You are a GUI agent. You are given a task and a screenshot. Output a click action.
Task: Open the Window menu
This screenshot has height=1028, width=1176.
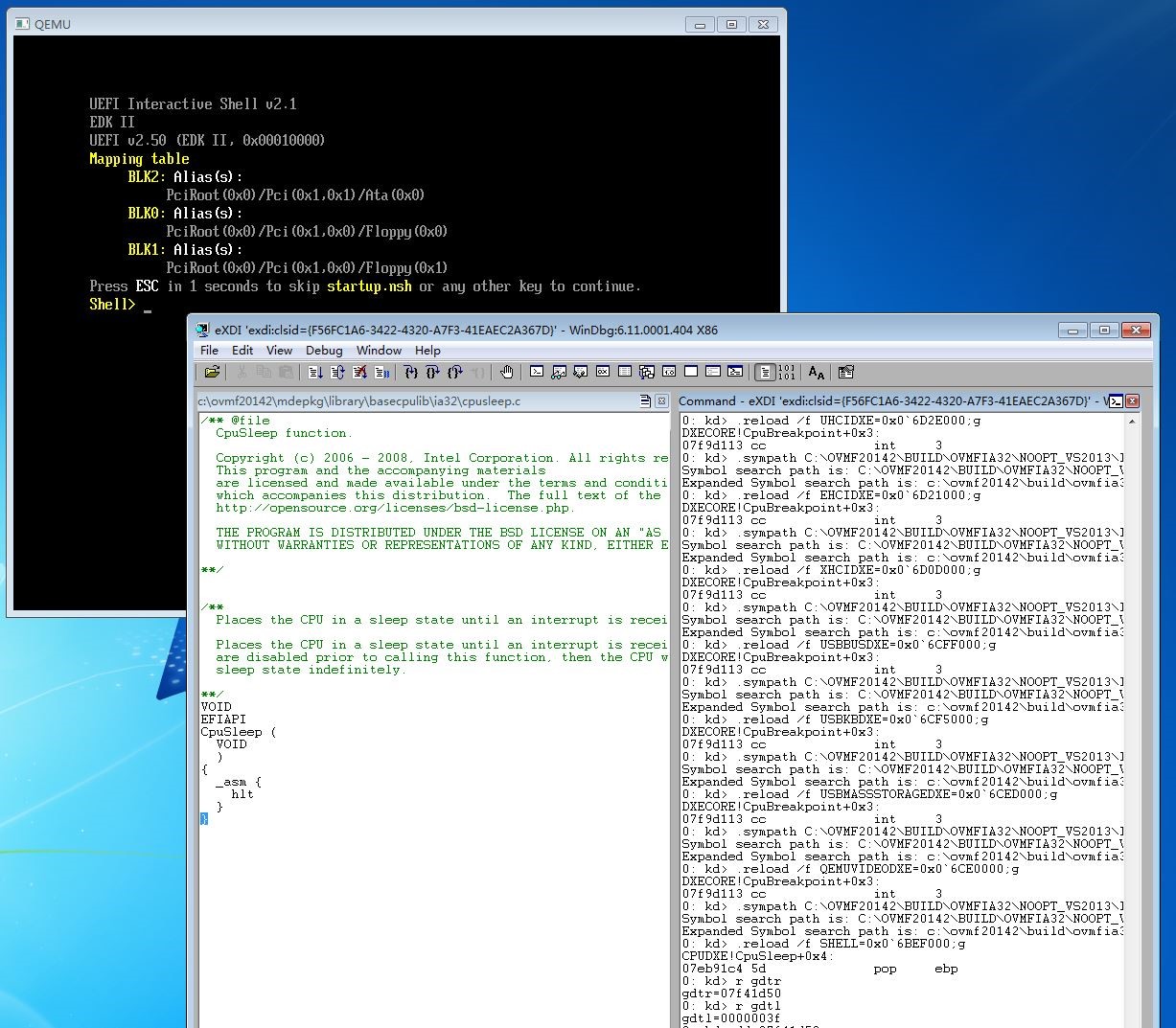coord(379,350)
